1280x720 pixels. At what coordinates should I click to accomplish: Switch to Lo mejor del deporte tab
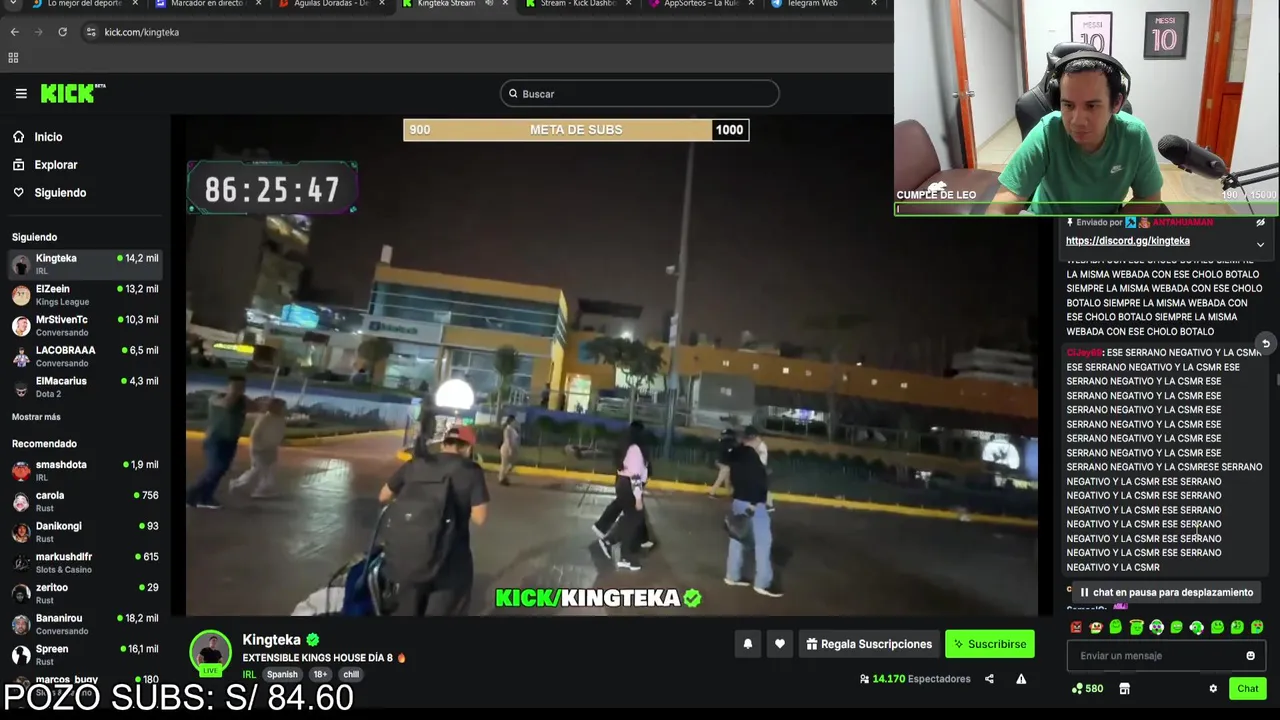[84, 4]
